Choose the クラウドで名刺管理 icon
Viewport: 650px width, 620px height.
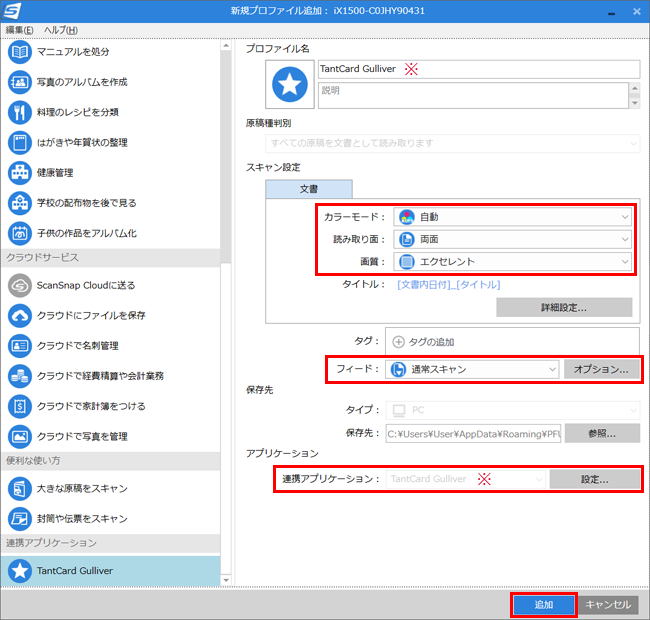(x=19, y=346)
